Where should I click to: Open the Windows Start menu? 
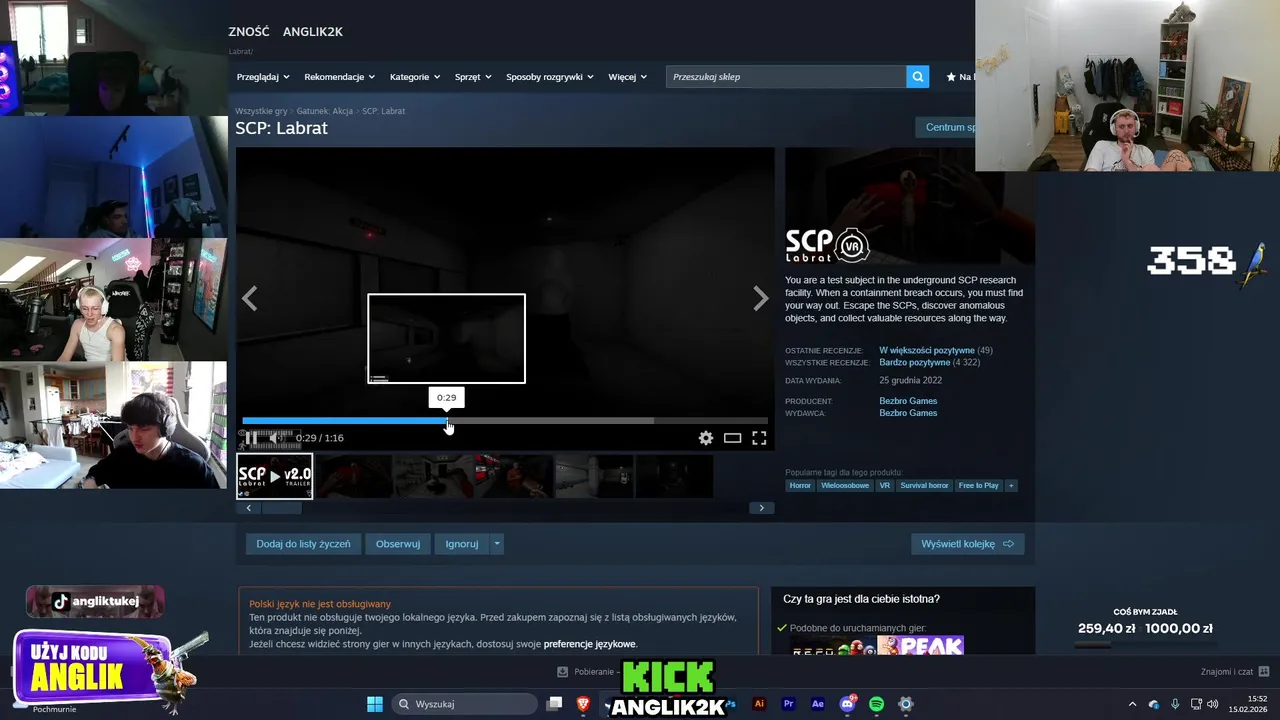pyautogui.click(x=375, y=704)
